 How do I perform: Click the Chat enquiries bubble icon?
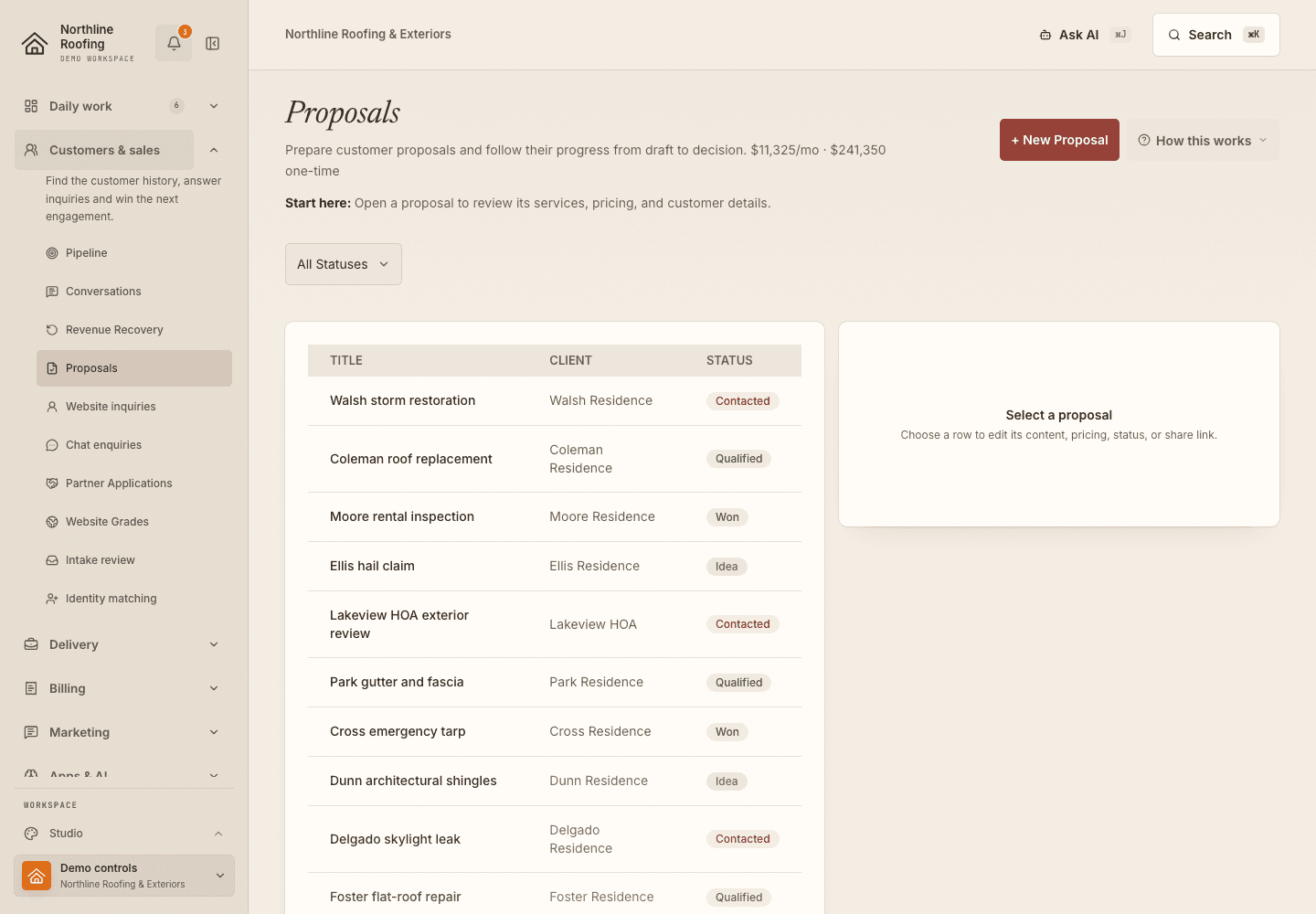coord(52,445)
